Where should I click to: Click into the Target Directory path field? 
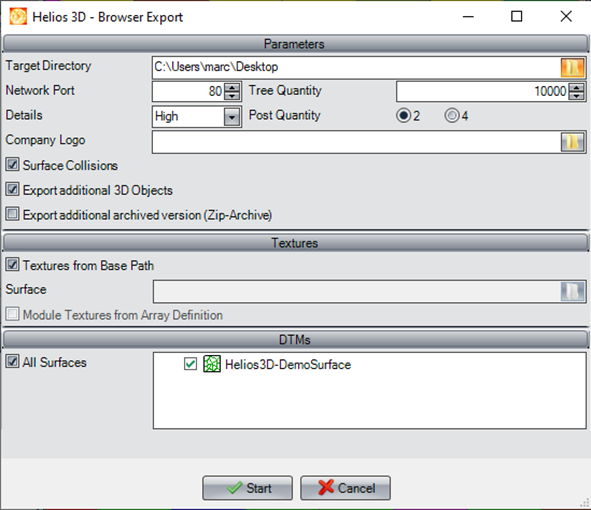356,68
